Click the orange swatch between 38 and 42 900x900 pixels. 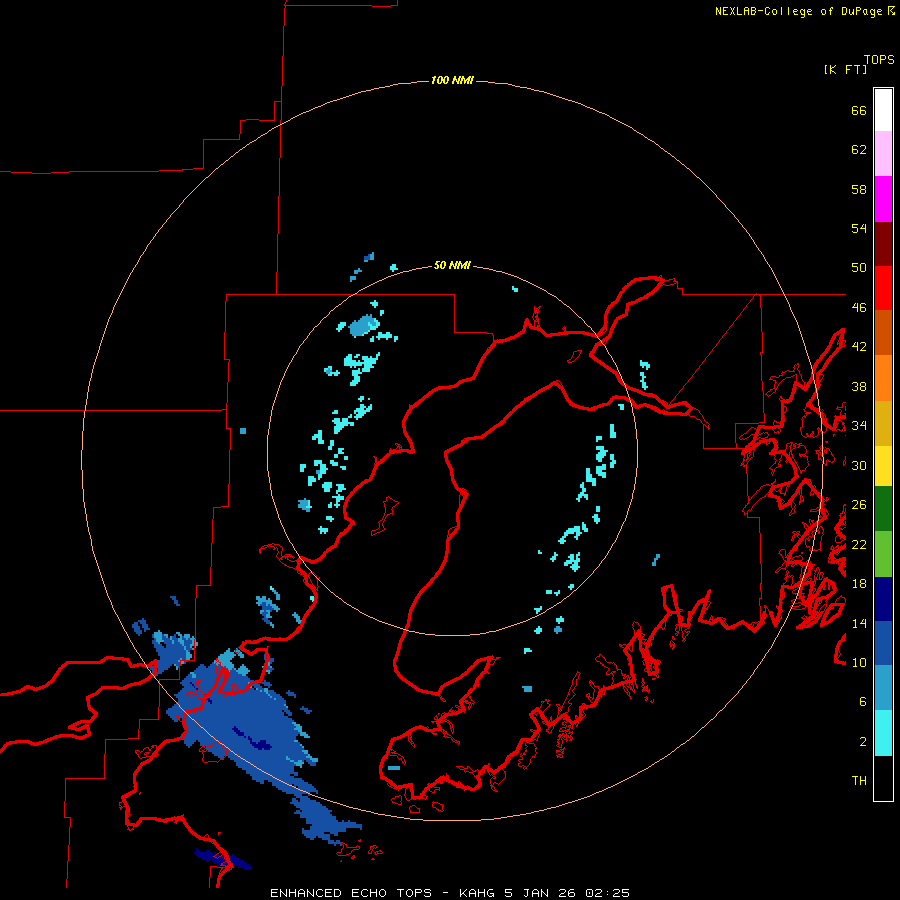[x=883, y=378]
